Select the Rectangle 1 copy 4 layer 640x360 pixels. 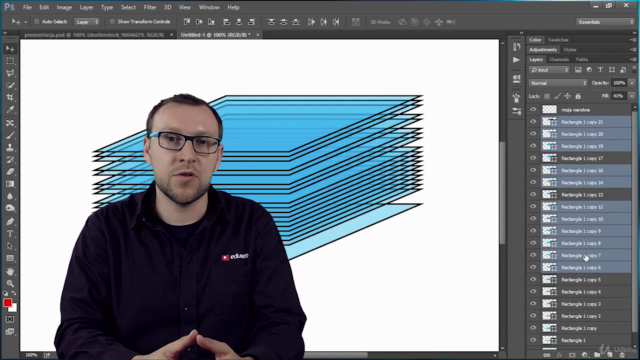tap(586, 291)
